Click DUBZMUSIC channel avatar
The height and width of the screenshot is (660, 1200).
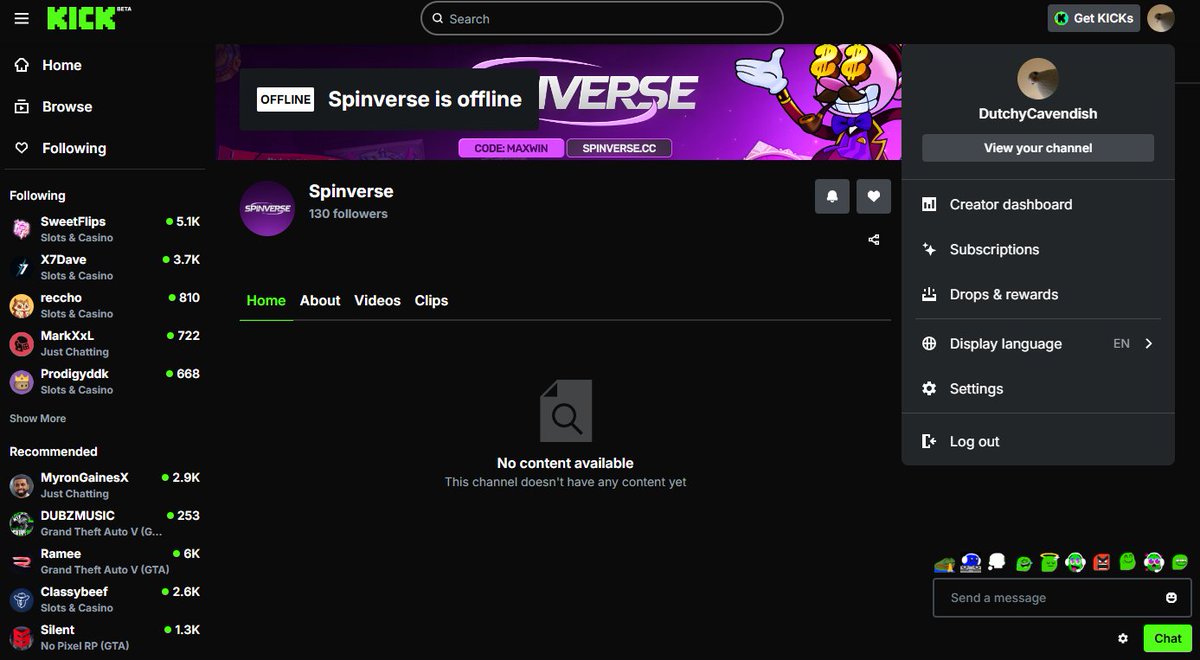[x=21, y=523]
